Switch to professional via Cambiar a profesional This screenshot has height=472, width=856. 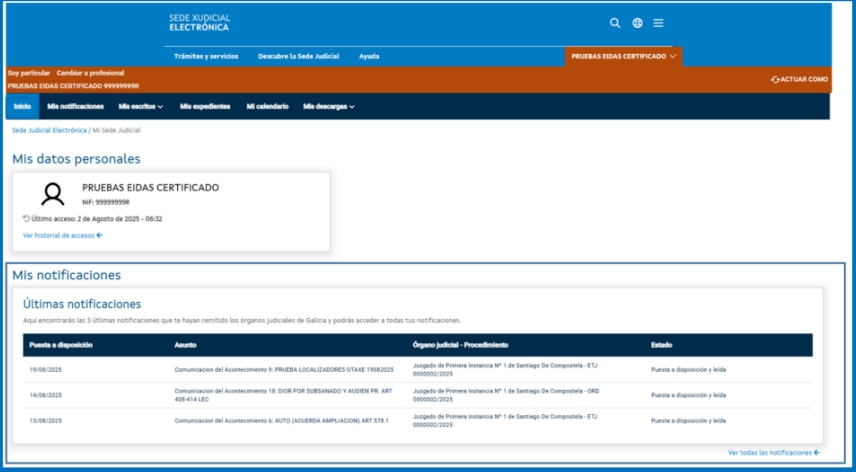(x=90, y=73)
